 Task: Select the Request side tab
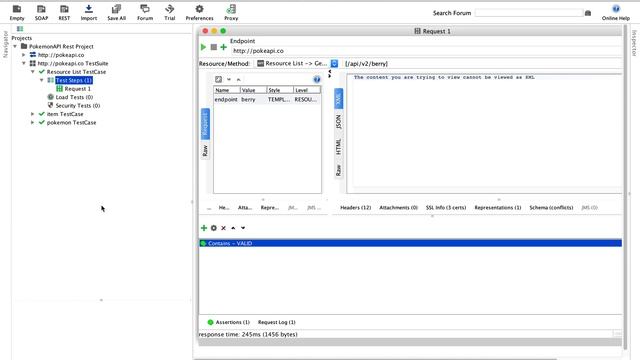click(x=205, y=124)
